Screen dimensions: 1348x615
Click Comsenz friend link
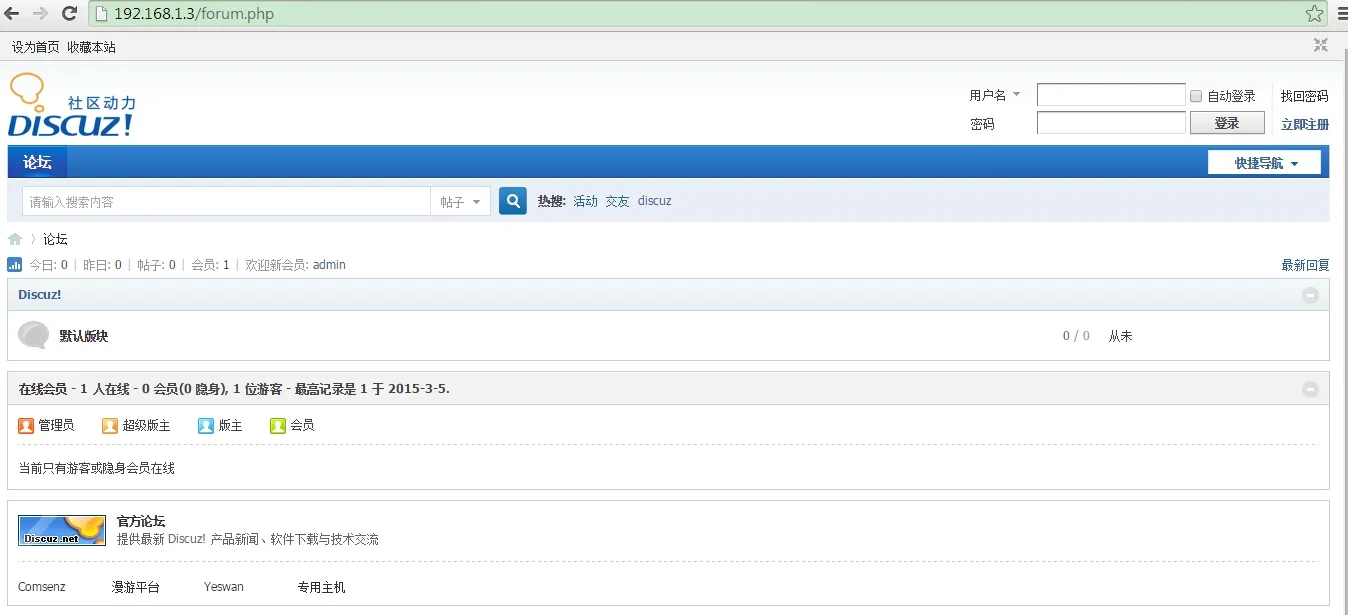point(42,587)
